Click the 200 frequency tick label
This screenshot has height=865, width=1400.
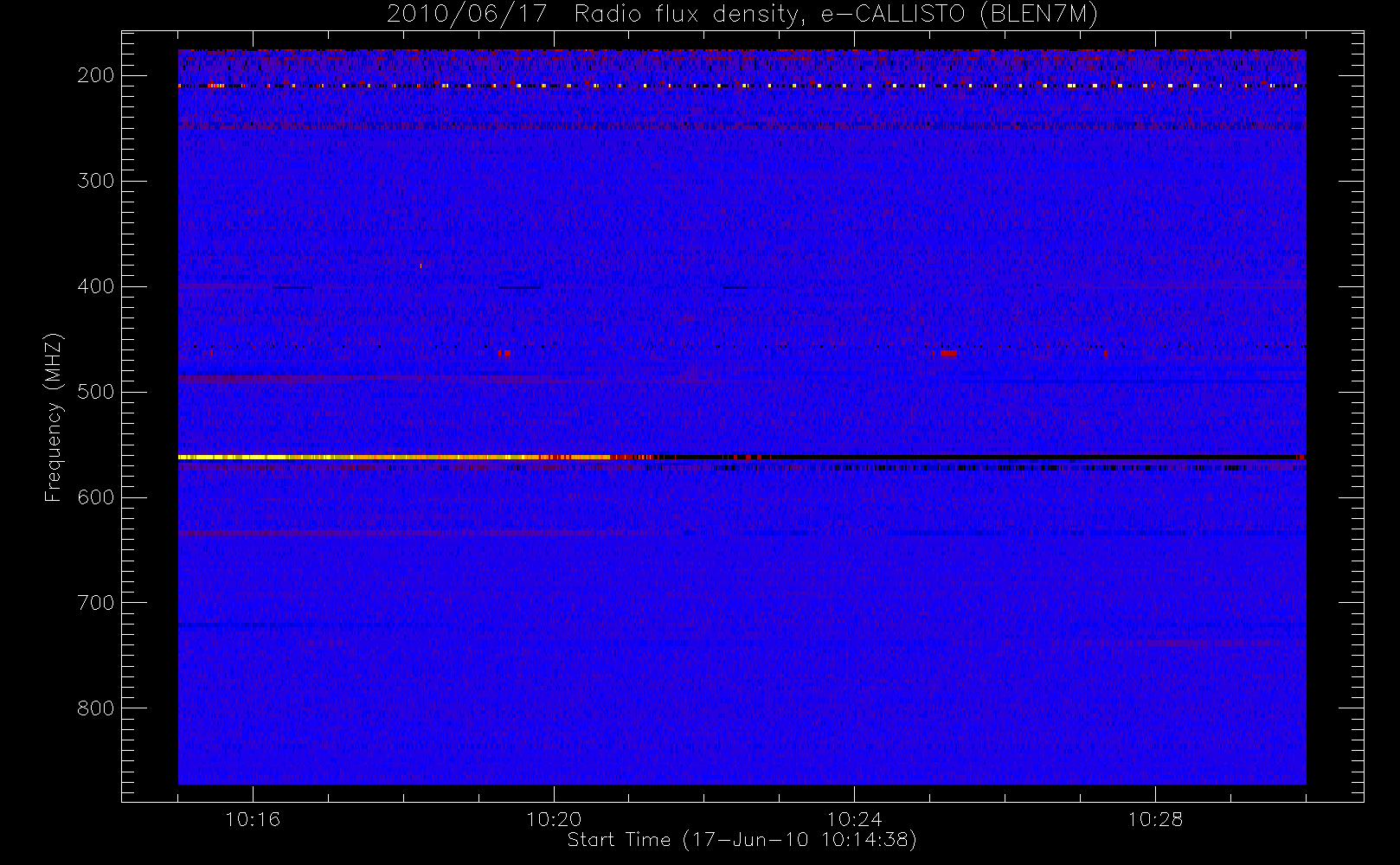click(96, 75)
